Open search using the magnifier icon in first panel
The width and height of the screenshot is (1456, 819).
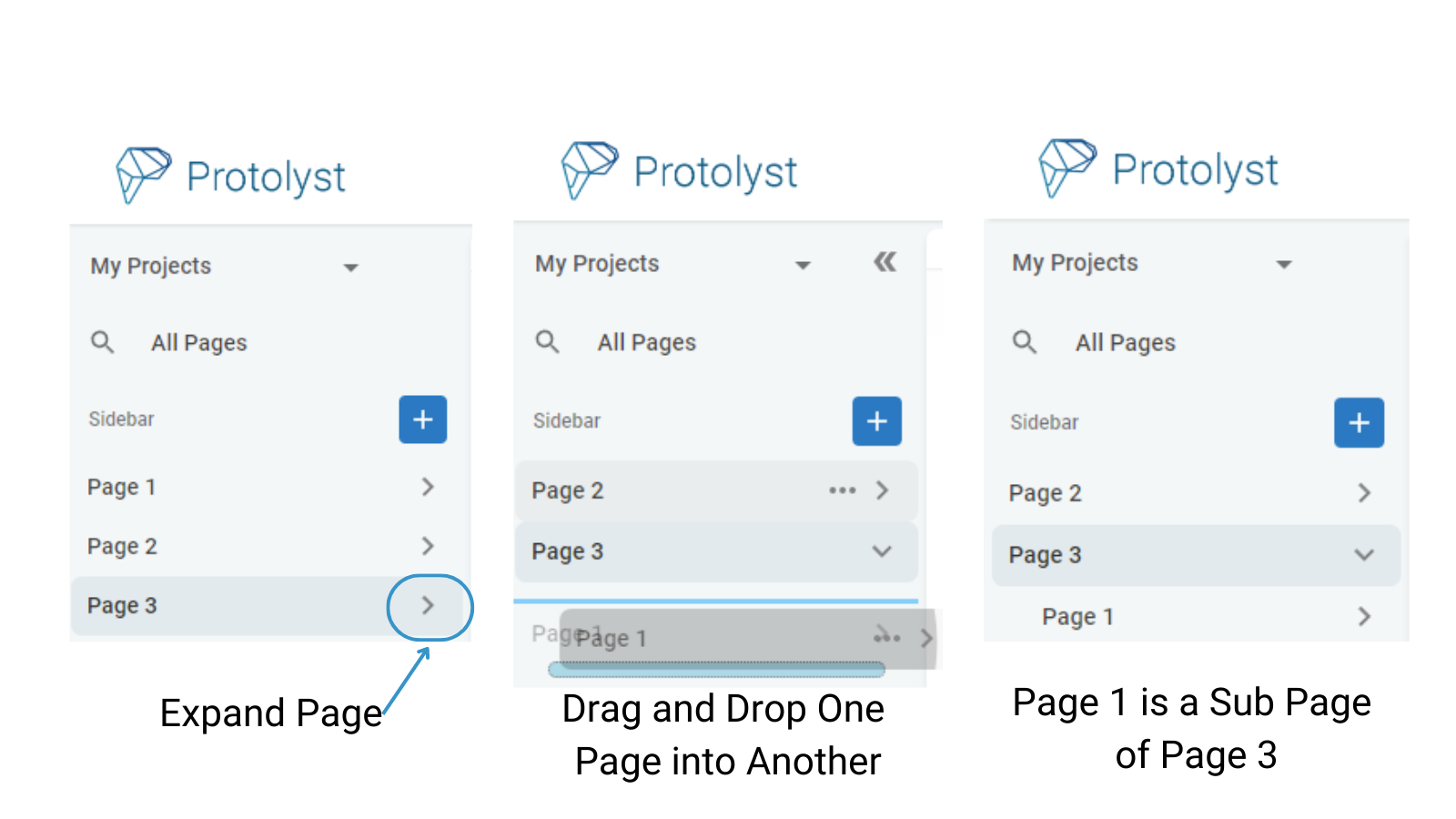[x=102, y=342]
